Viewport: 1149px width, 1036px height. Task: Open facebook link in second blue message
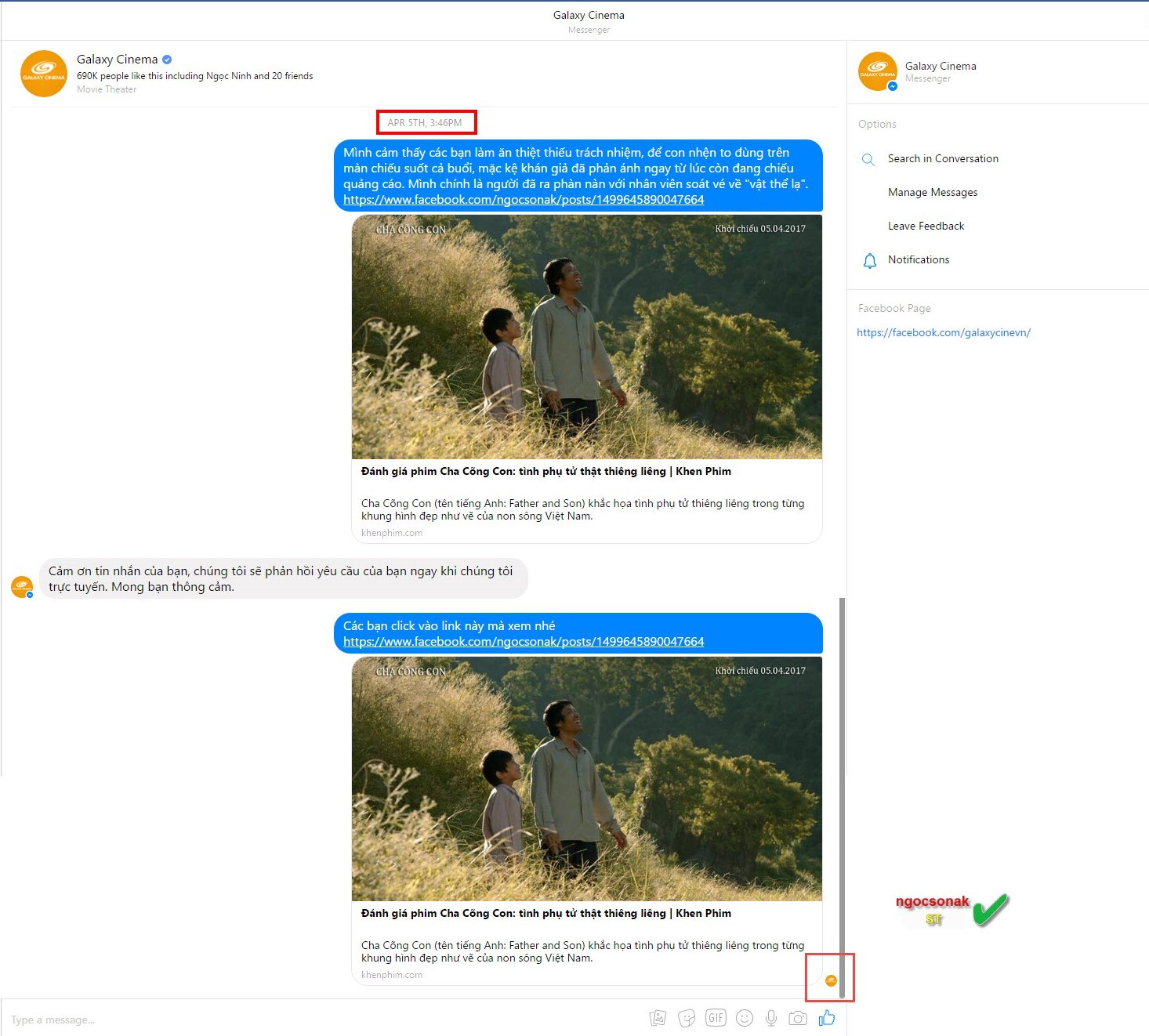click(524, 642)
